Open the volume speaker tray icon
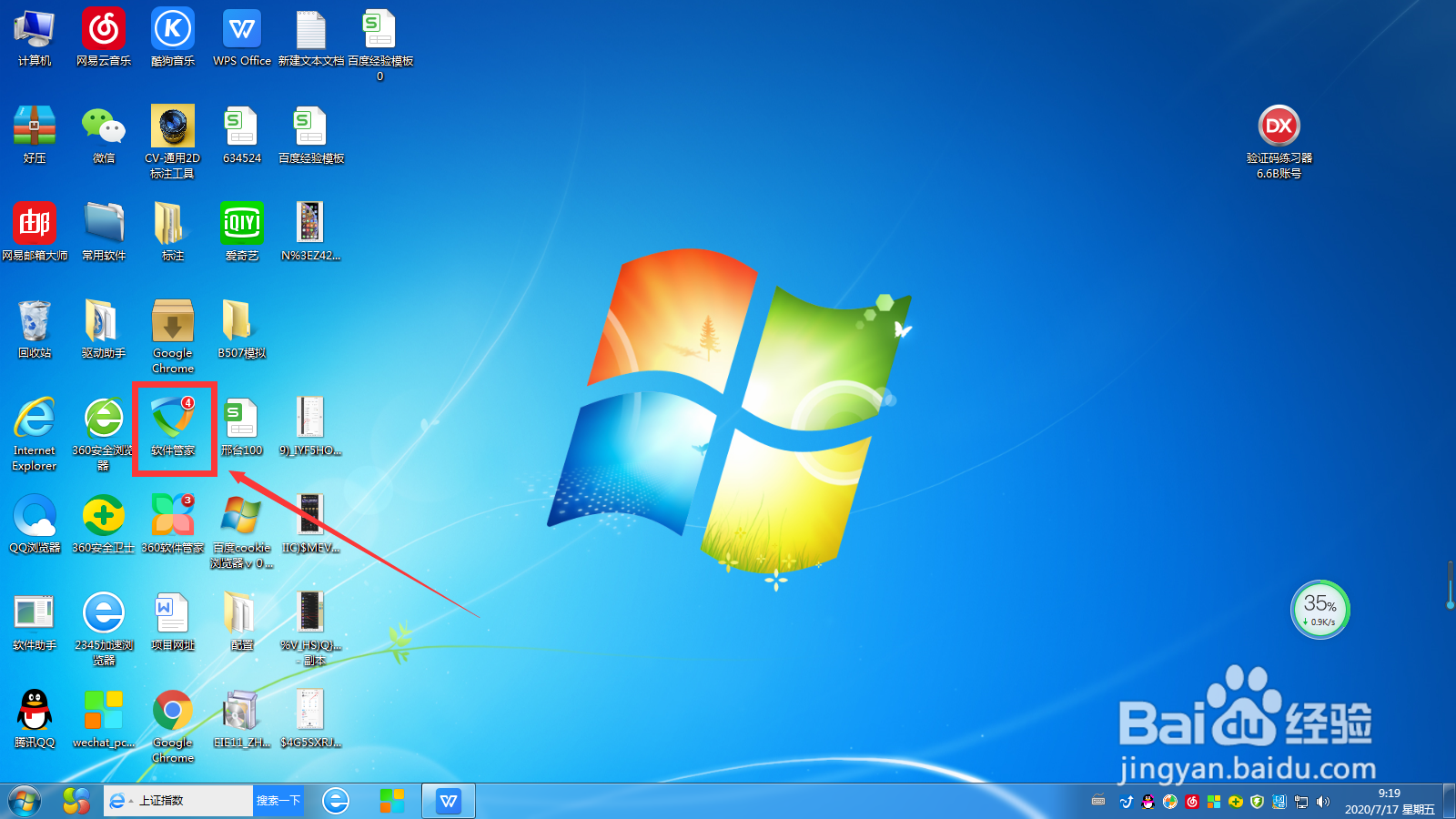The width and height of the screenshot is (1456, 819). coord(1323,802)
